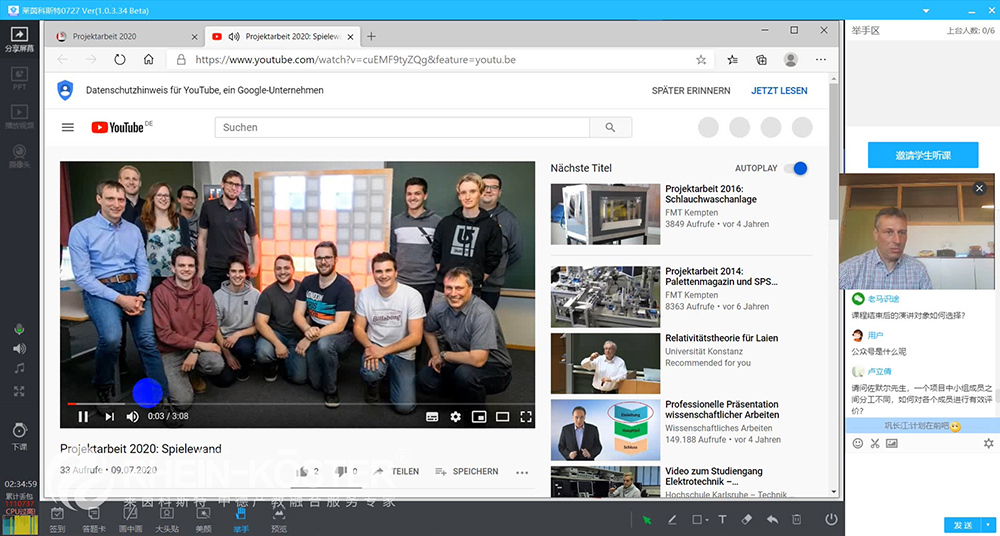This screenshot has width=1000, height=536.
Task: Open the 播放视频 video player tool
Action: [x=19, y=116]
